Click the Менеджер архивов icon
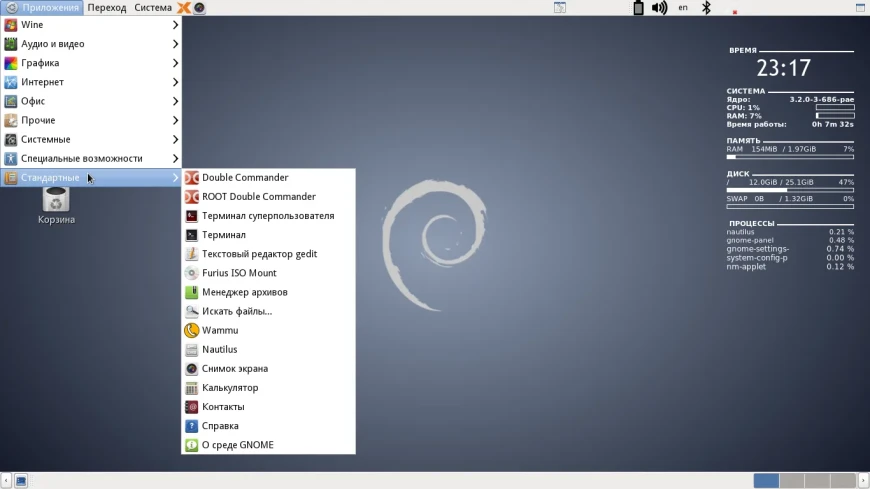This screenshot has height=489, width=870. coord(191,292)
